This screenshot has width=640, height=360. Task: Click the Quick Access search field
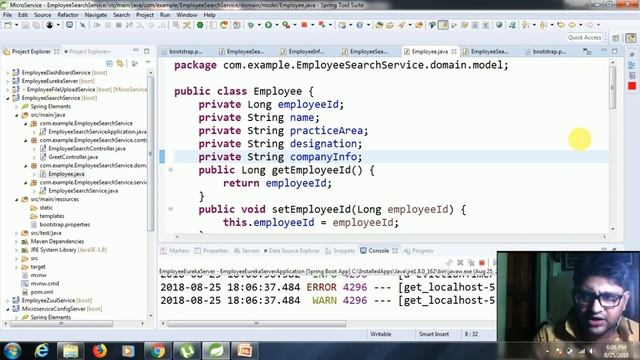tap(585, 38)
